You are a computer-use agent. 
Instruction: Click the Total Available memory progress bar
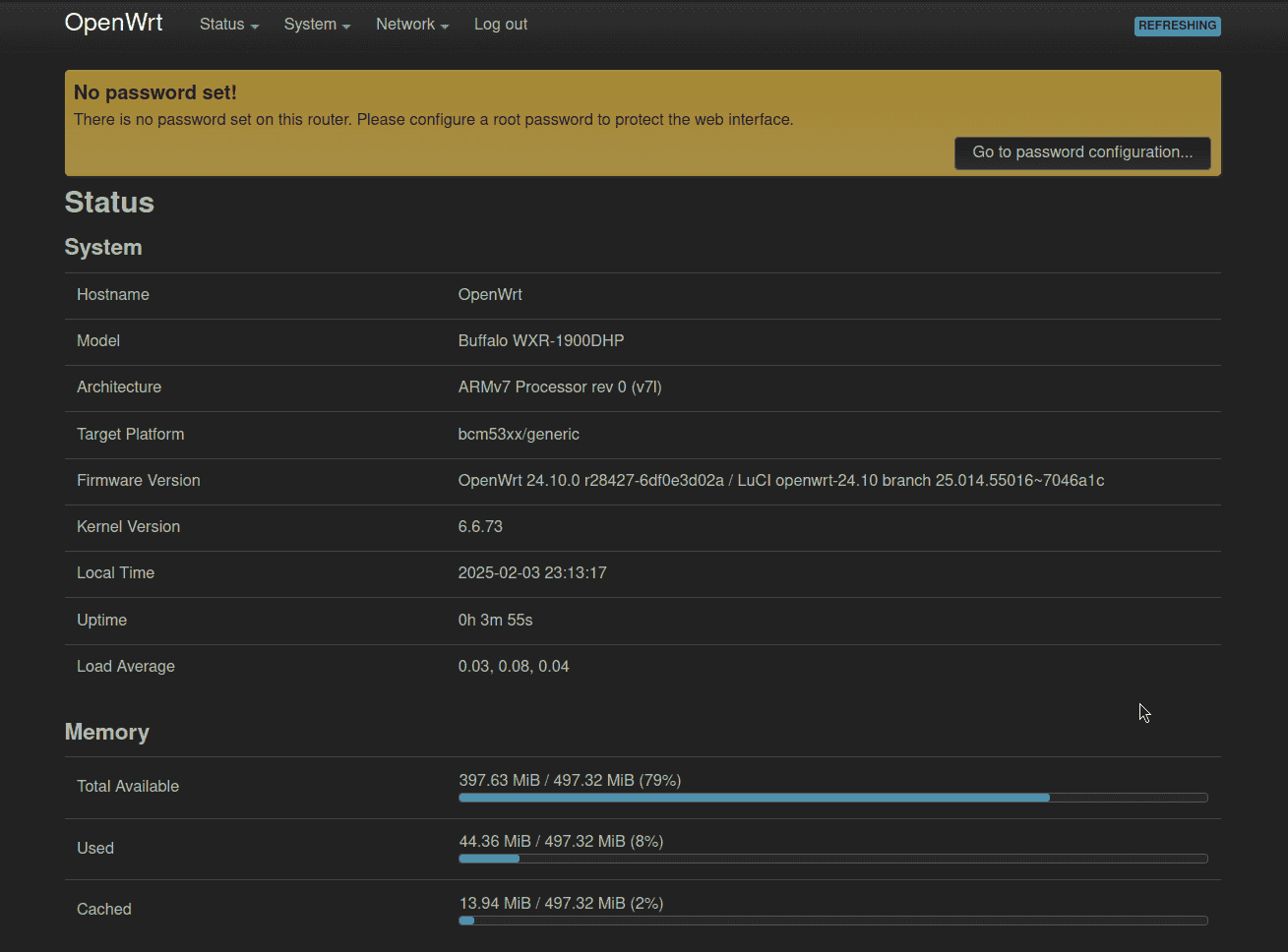(x=832, y=798)
